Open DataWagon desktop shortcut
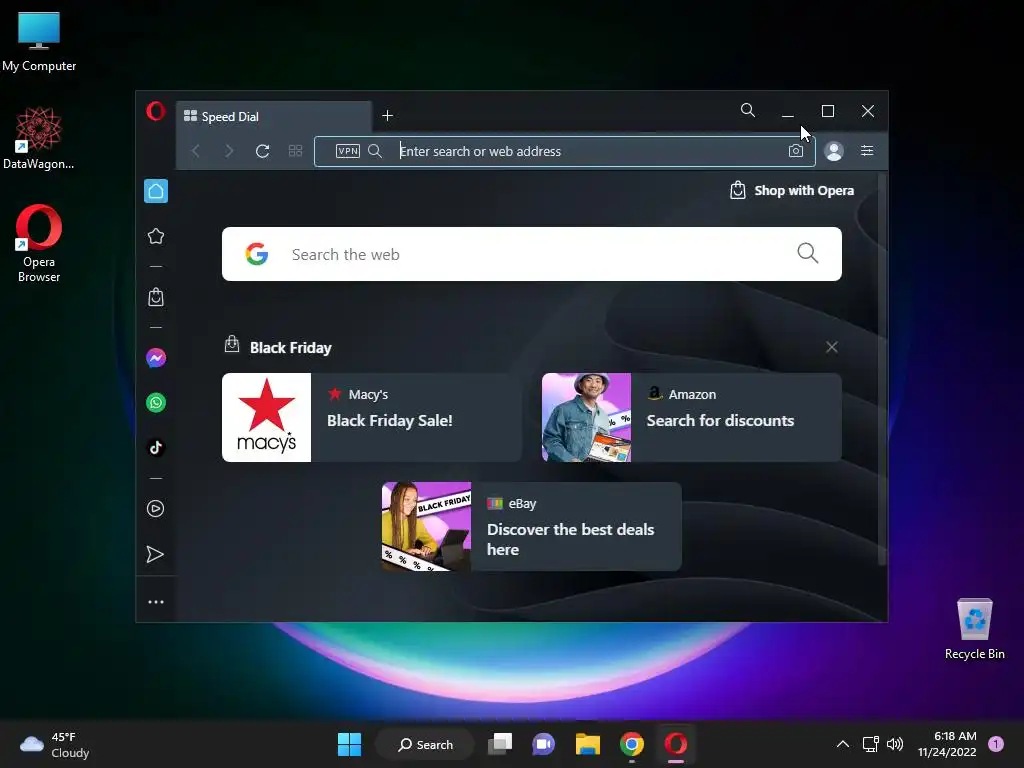Image resolution: width=1024 pixels, height=768 pixels. (x=39, y=139)
